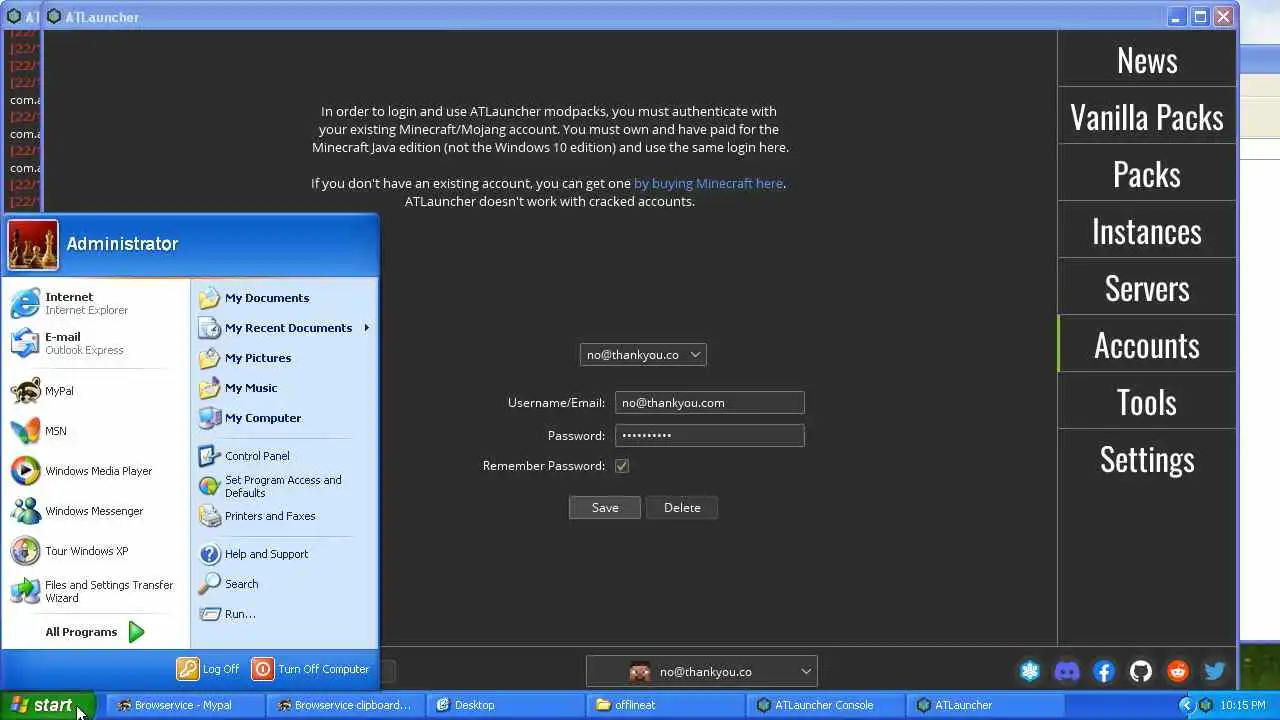Image resolution: width=1280 pixels, height=720 pixels.
Task: Click the 10:15 PM taskbar clock
Action: pos(1243,705)
